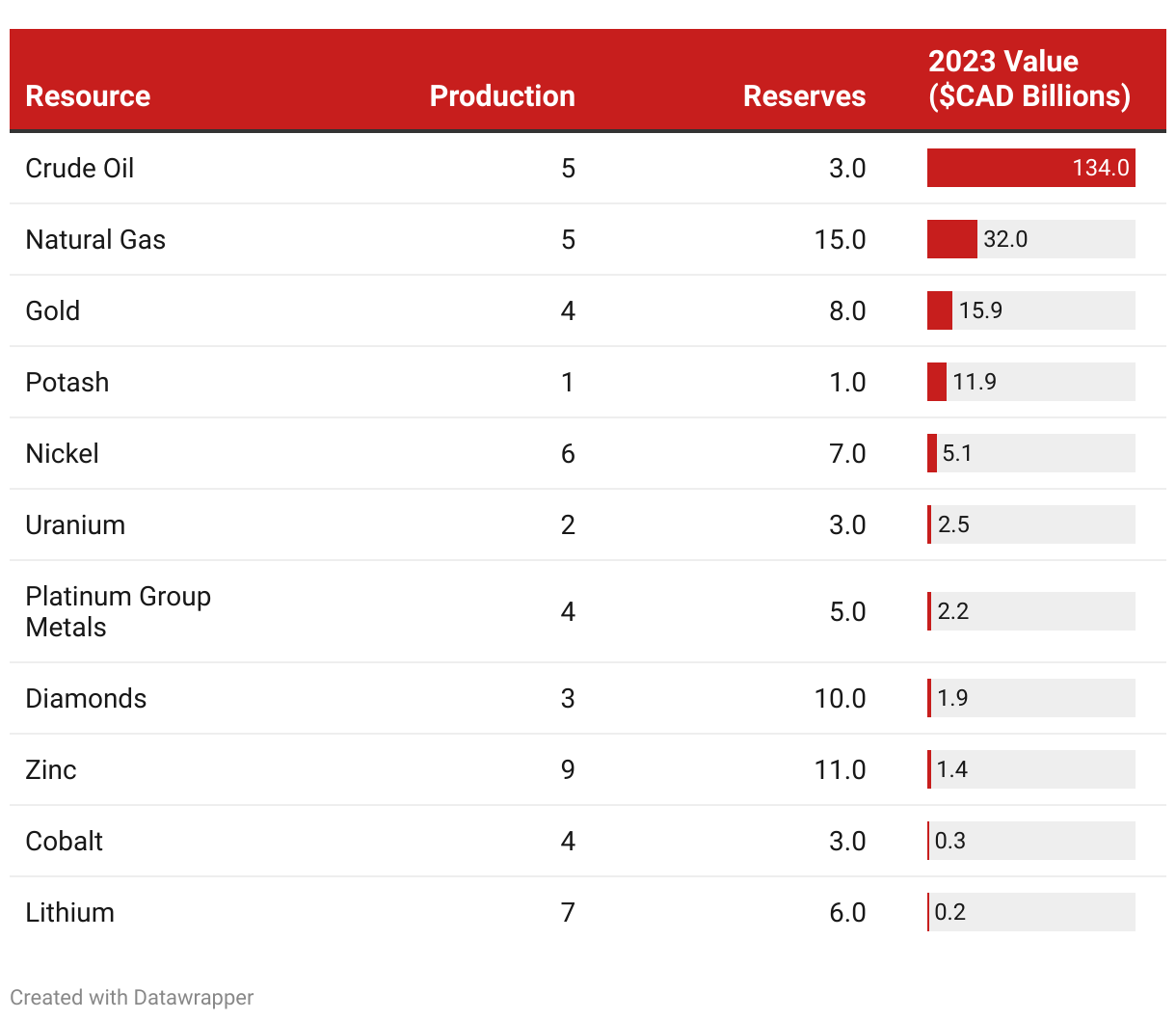Click the Crude Oil 134.0 value bar
This screenshot has height=1020, width=1176.
(1030, 168)
